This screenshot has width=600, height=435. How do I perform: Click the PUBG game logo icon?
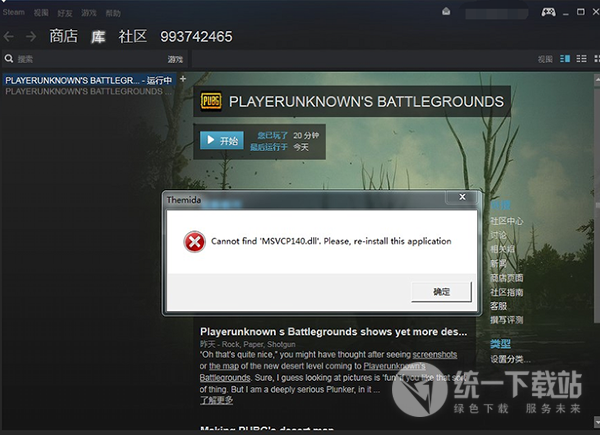211,101
